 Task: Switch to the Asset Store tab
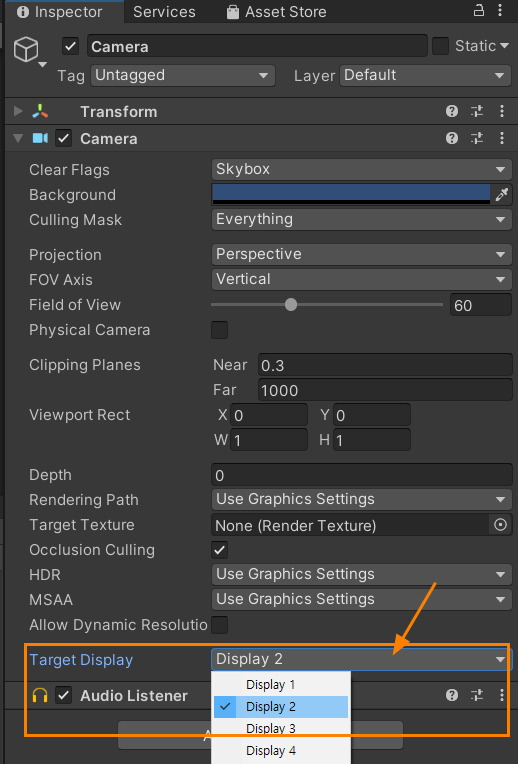click(x=277, y=12)
